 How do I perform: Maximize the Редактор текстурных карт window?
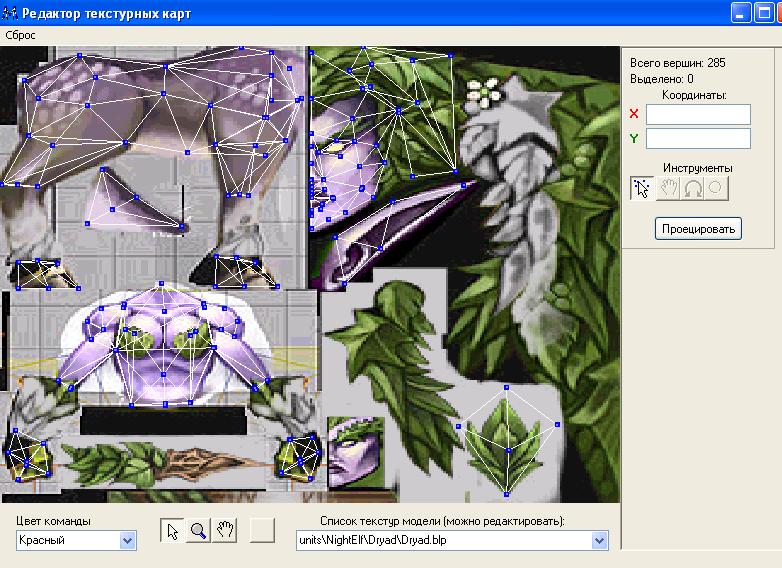(x=763, y=13)
